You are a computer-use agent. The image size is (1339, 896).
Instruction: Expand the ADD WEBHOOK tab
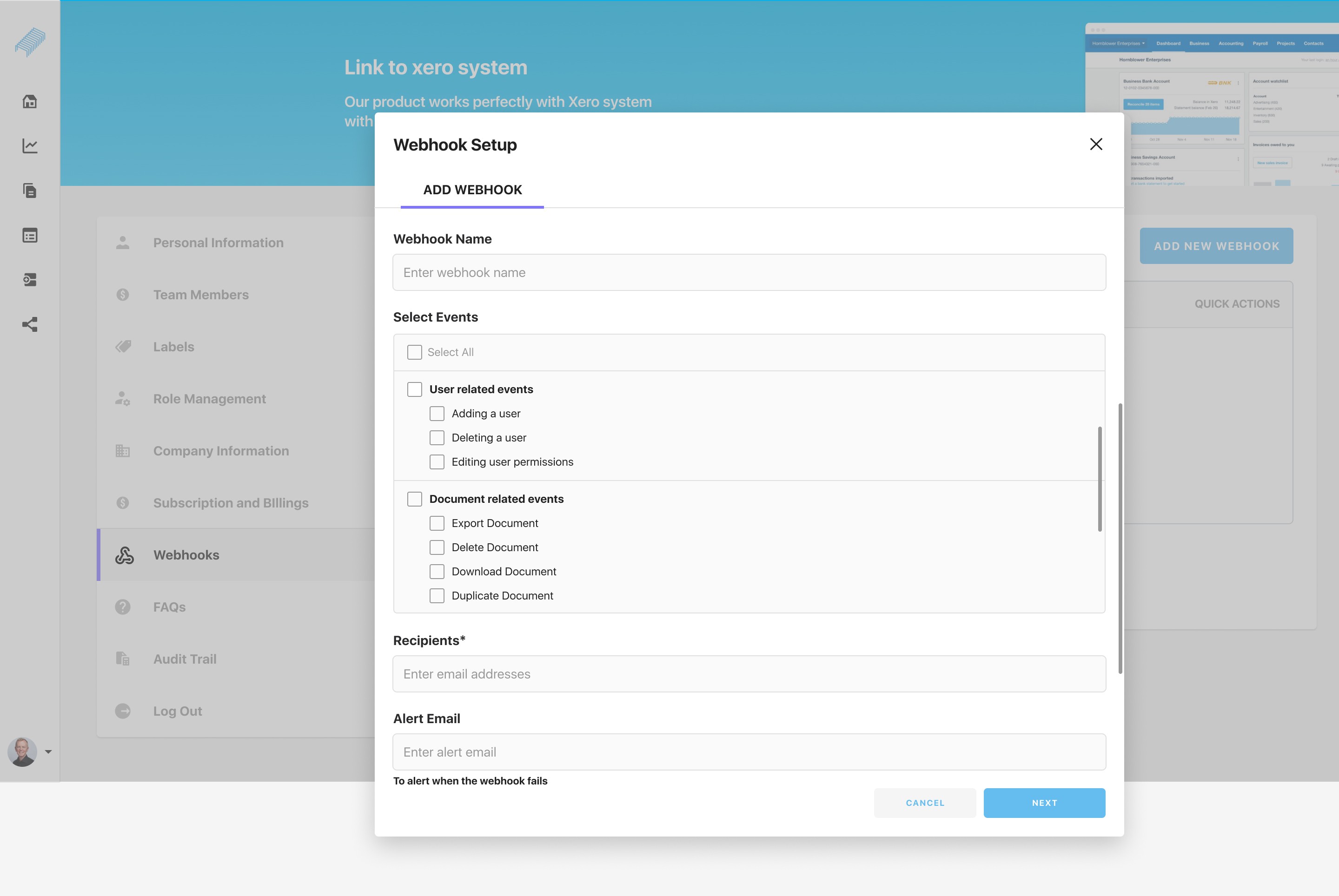point(472,190)
